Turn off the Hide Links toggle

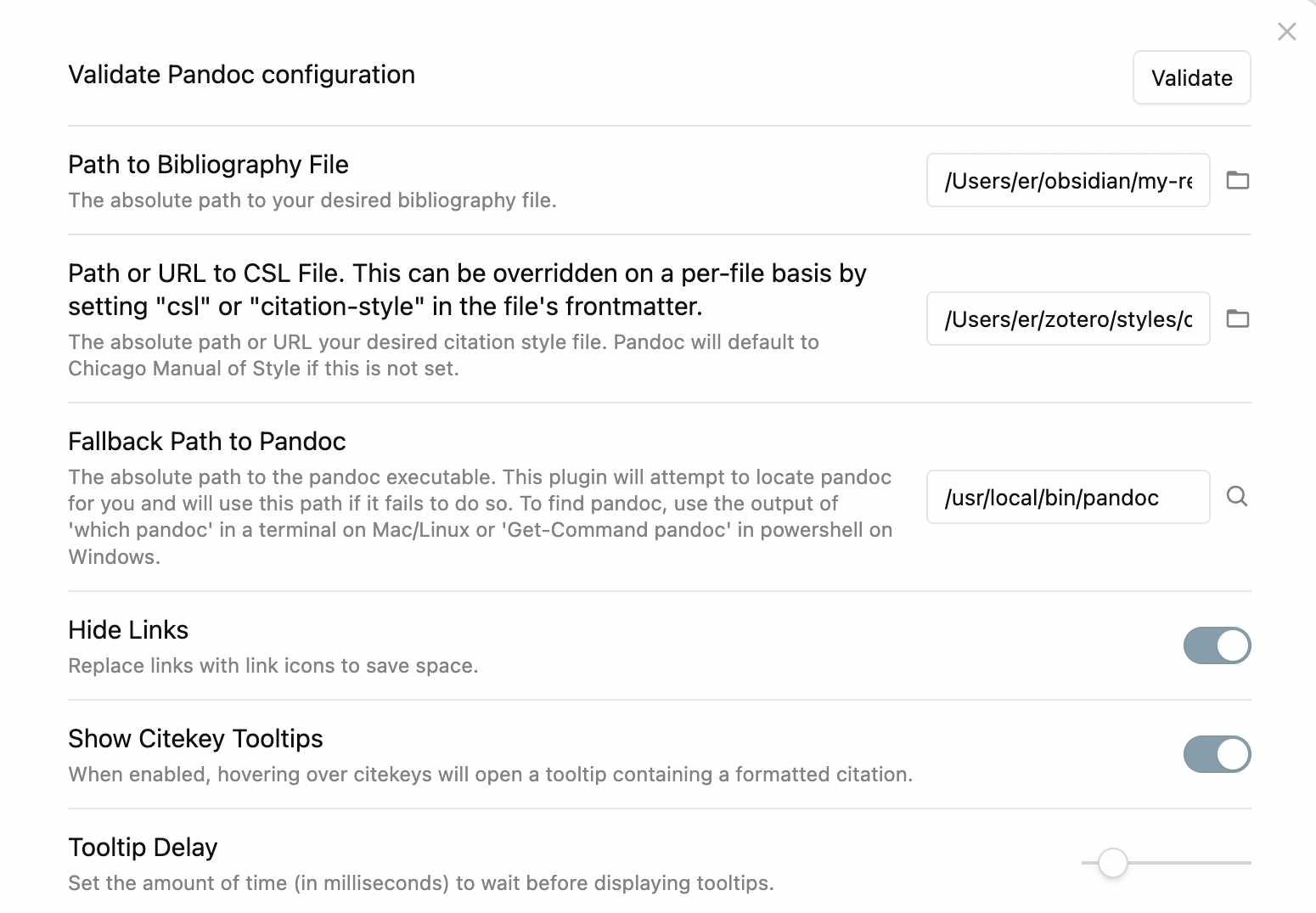(1217, 645)
